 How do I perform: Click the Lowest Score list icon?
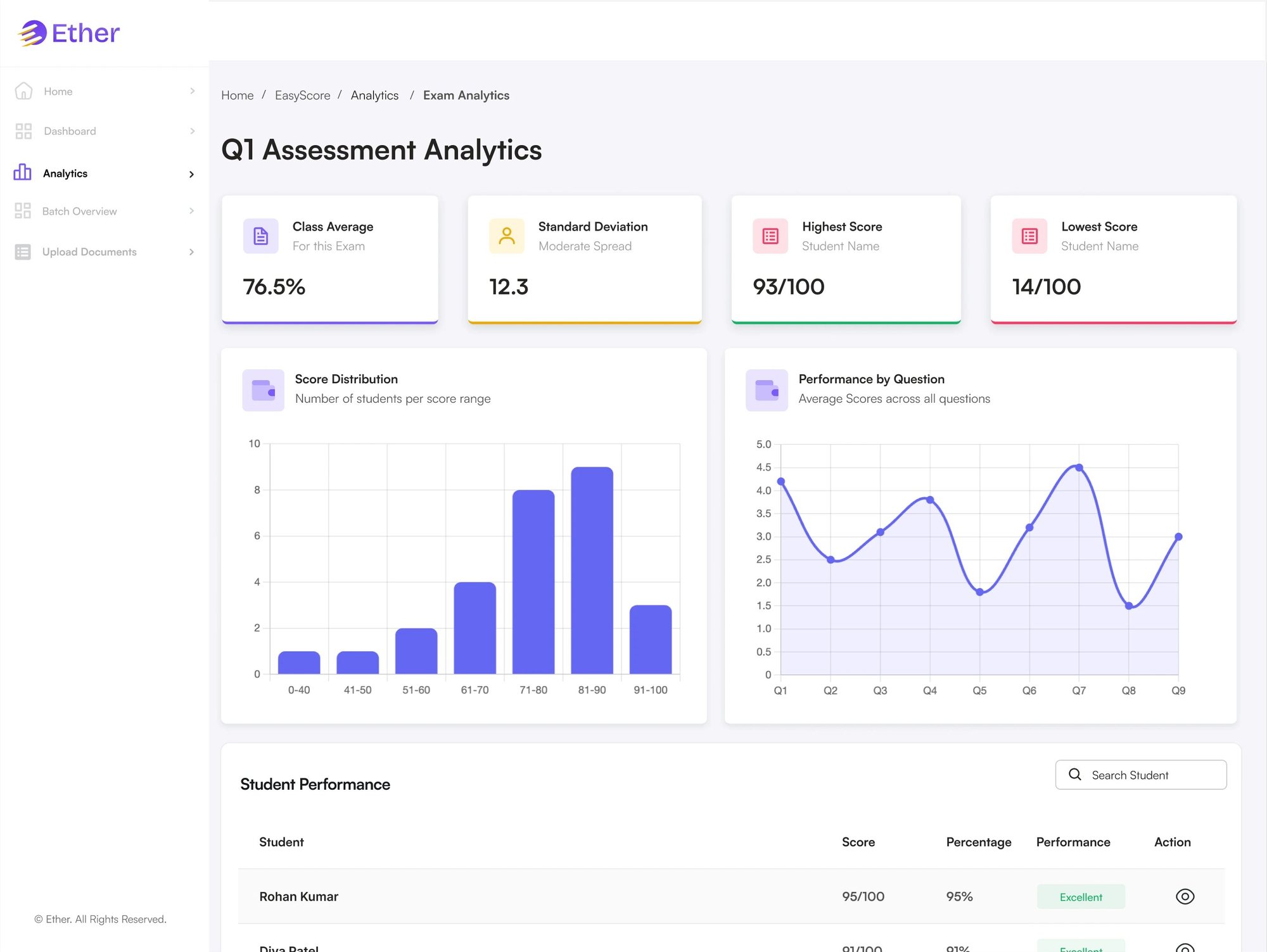pyautogui.click(x=1029, y=236)
